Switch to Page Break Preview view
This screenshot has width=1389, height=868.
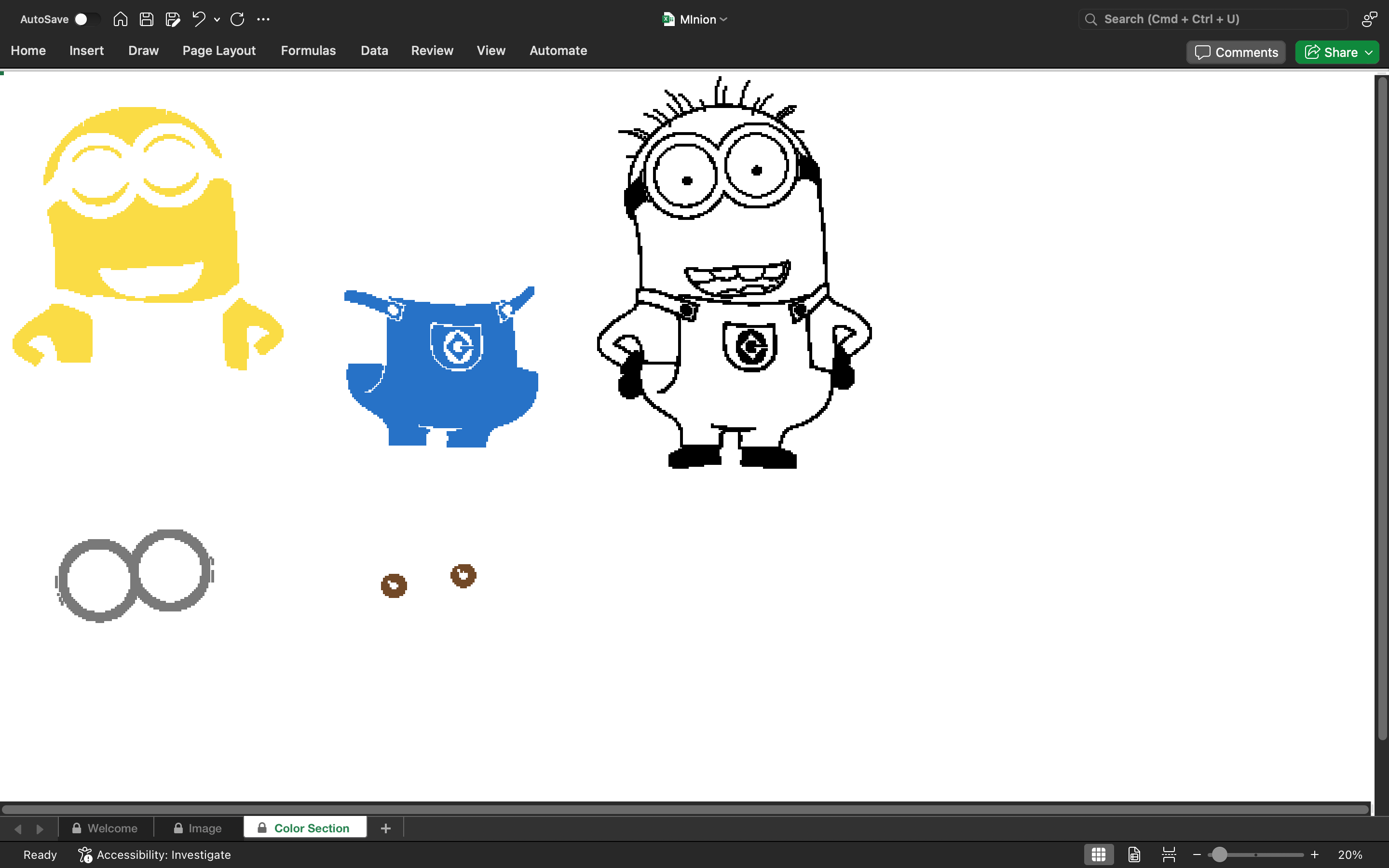[1169, 855]
